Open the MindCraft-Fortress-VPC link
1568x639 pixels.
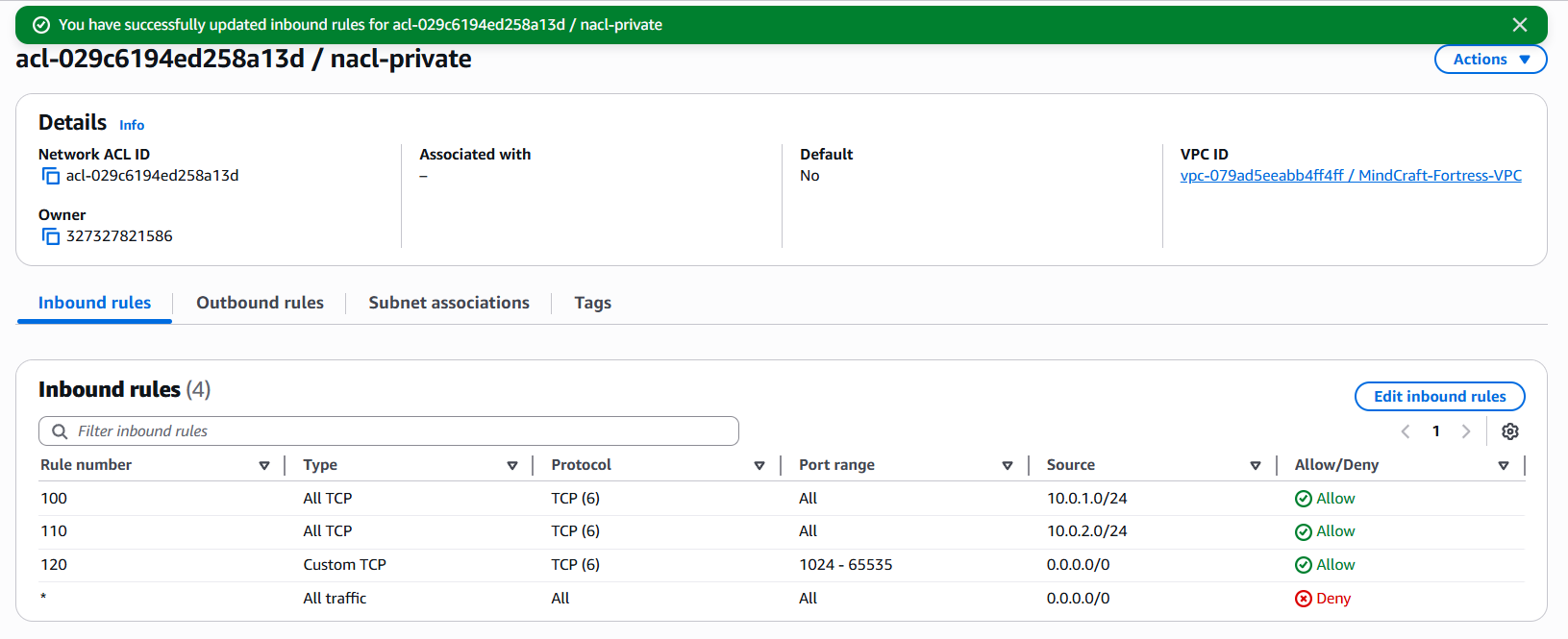(x=1351, y=176)
